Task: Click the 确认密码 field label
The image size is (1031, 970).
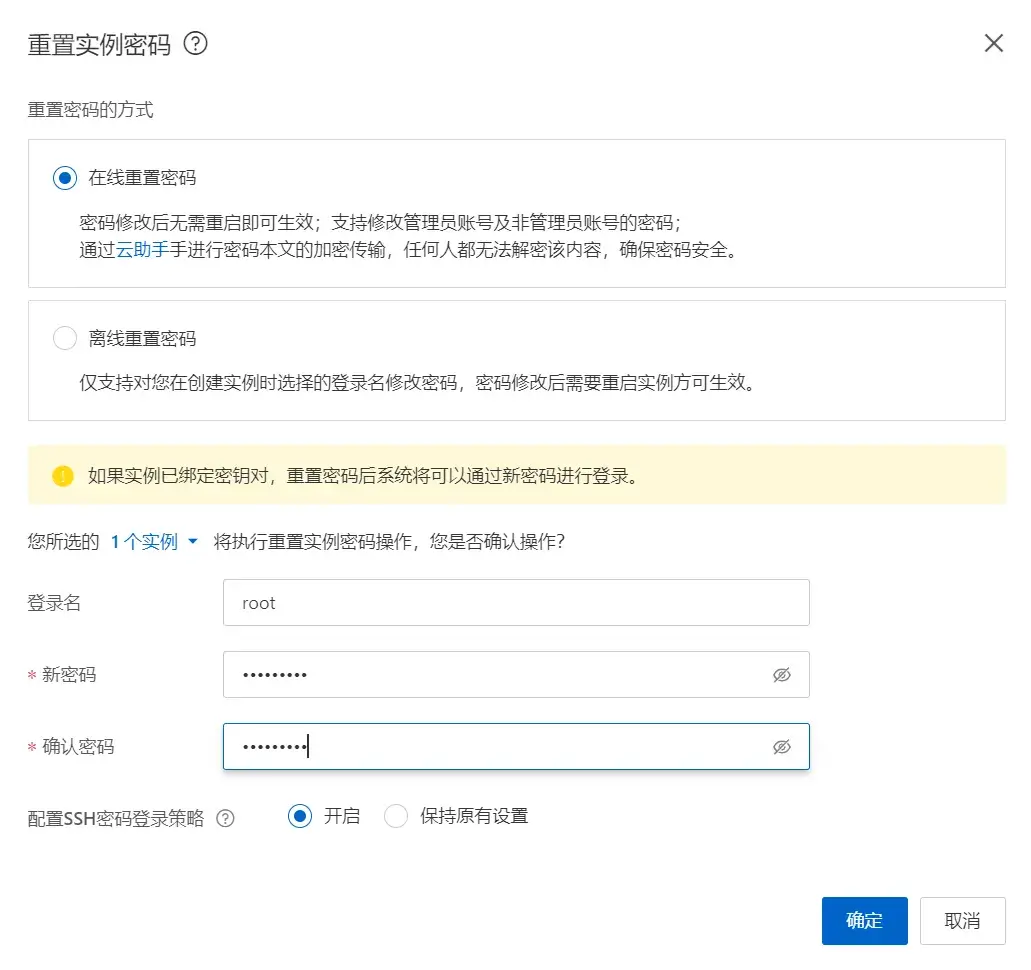Action: tap(78, 746)
